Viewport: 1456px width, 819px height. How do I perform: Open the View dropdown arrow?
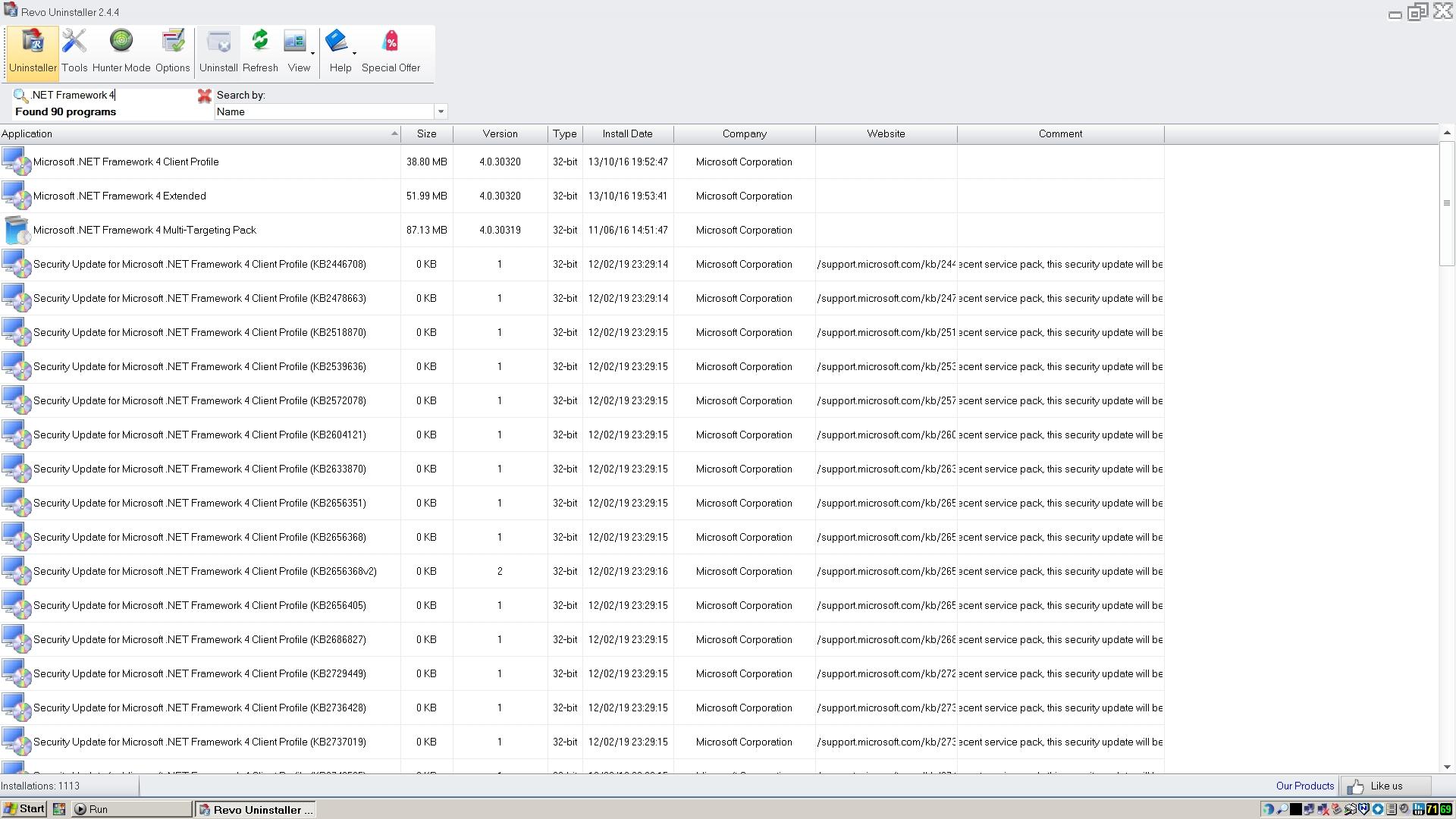[x=312, y=54]
